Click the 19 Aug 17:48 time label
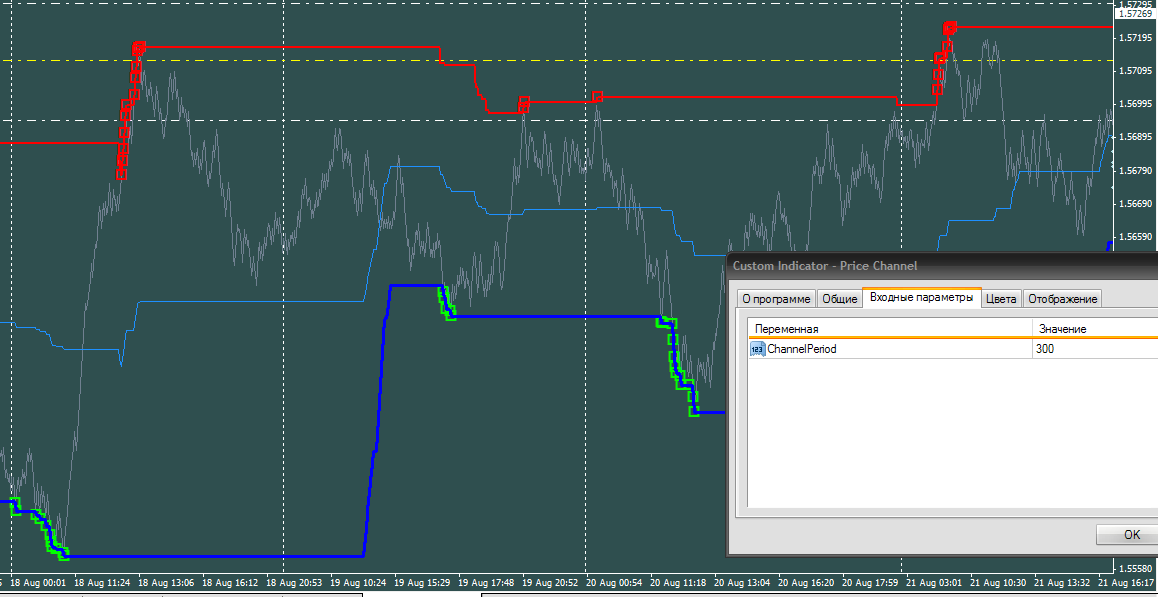 (x=486, y=582)
